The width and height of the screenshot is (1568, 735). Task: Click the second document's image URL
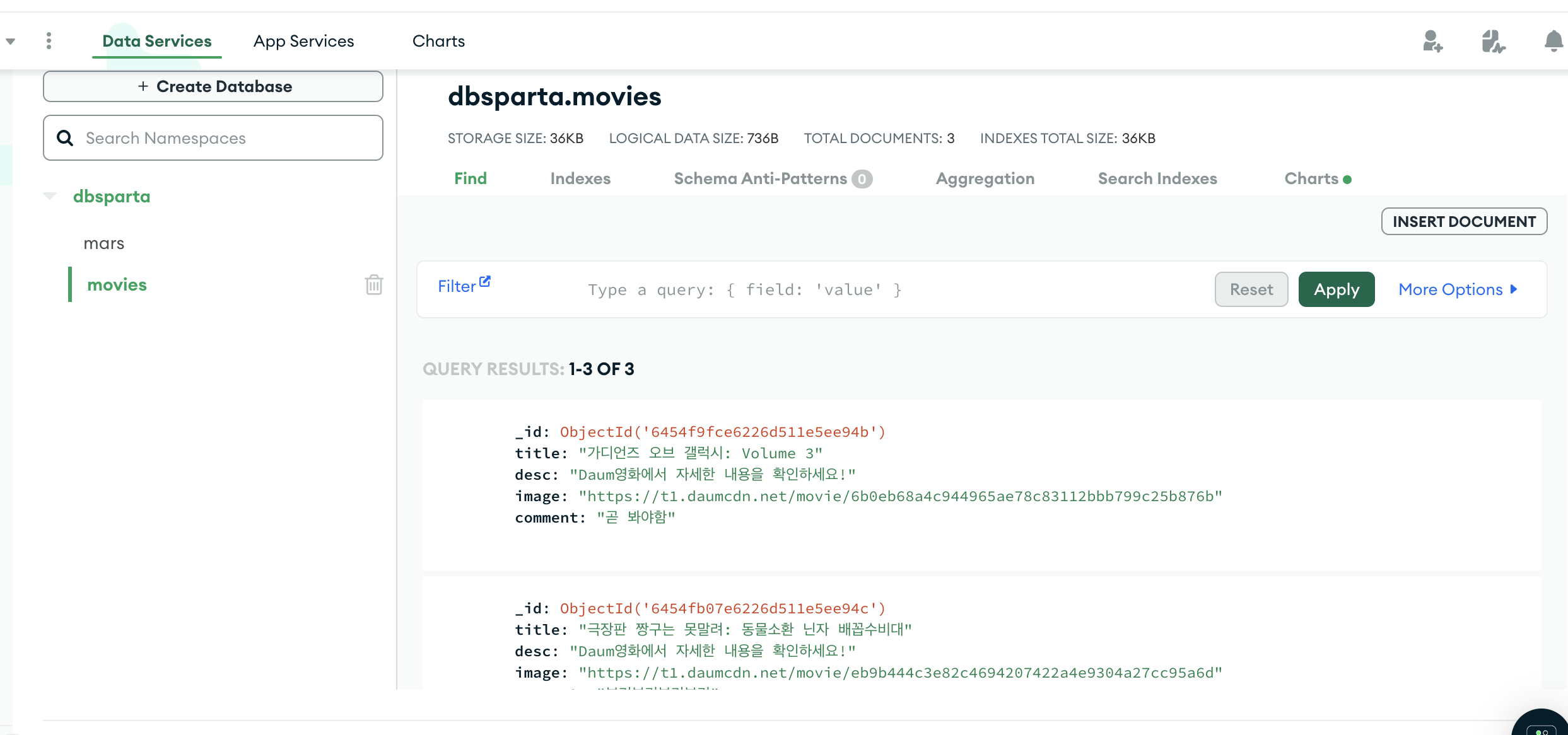click(x=901, y=673)
